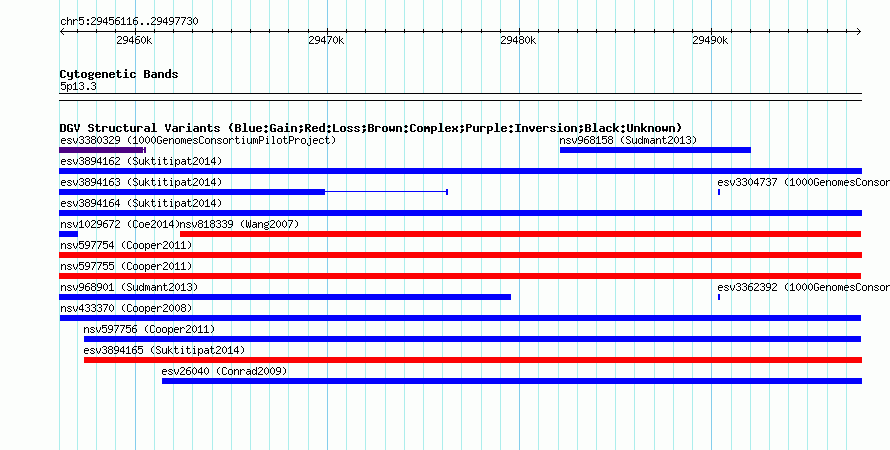Screen dimensions: 890x450
Task: Open the esv3304737 variant label
Action: pyautogui.click(x=803, y=182)
